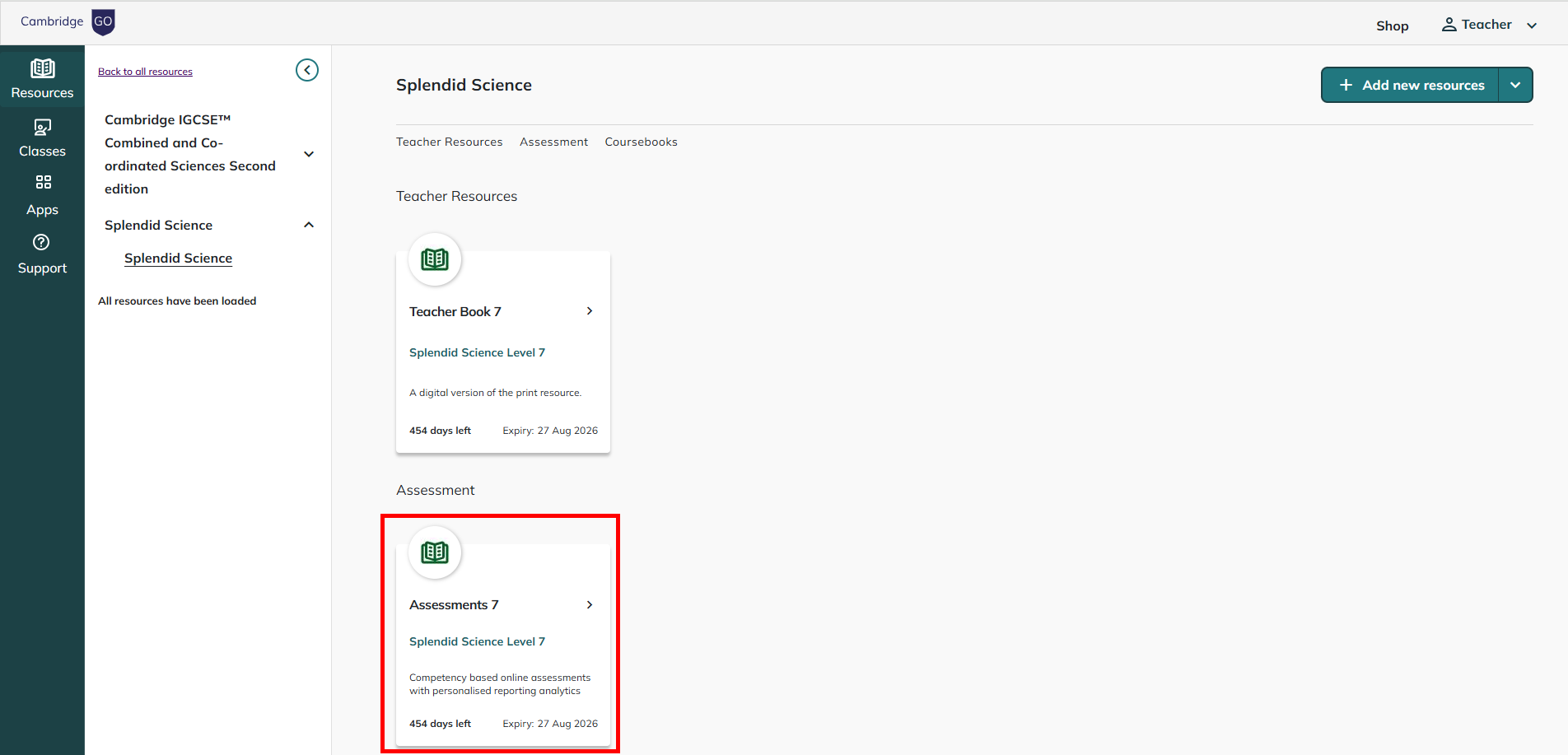Jump to Coursebooks tab

642,142
